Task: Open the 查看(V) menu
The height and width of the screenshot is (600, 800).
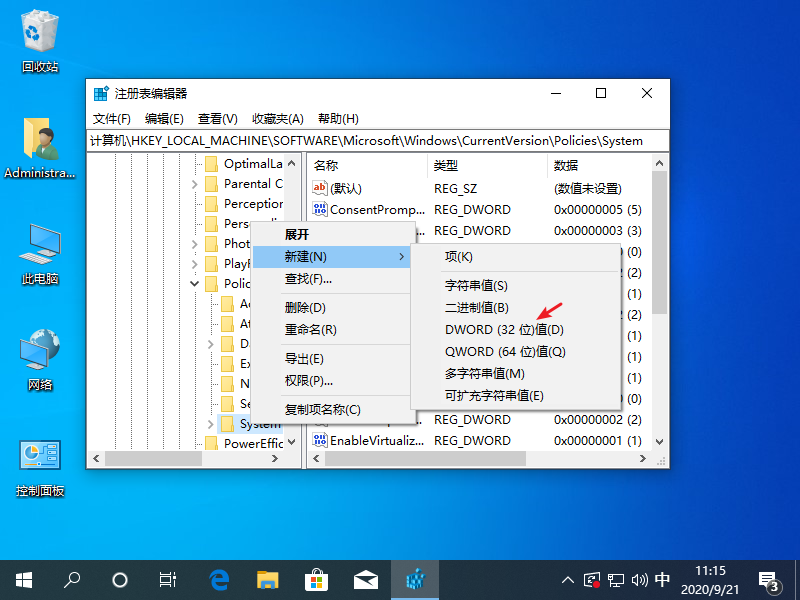Action: click(x=218, y=118)
